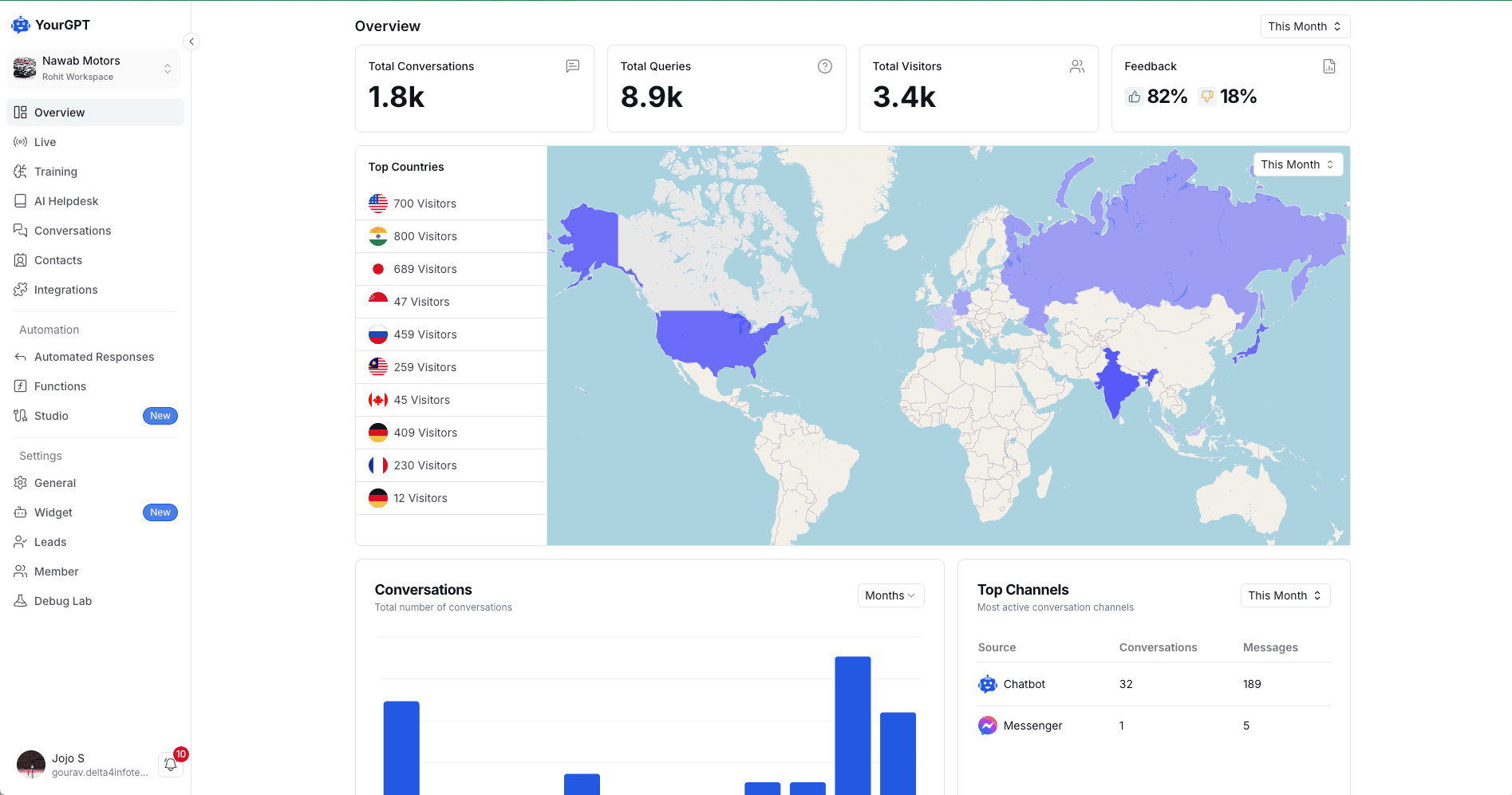This screenshot has height=795, width=1512.
Task: Open the Overview This Month dropdown
Action: [1305, 26]
